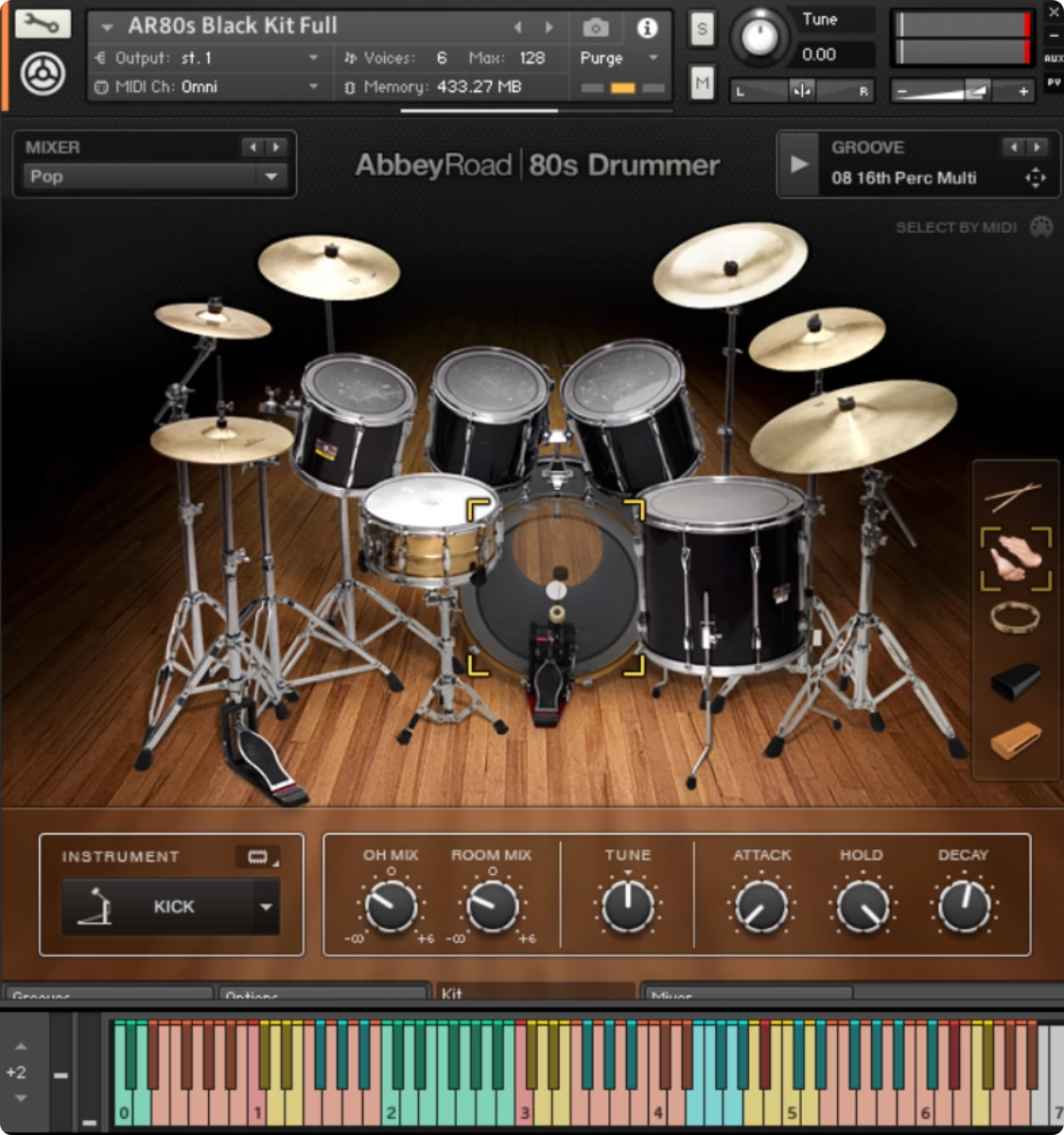Open the MIDI Ch Omni dropdown
Image resolution: width=1064 pixels, height=1135 pixels.
point(313,86)
